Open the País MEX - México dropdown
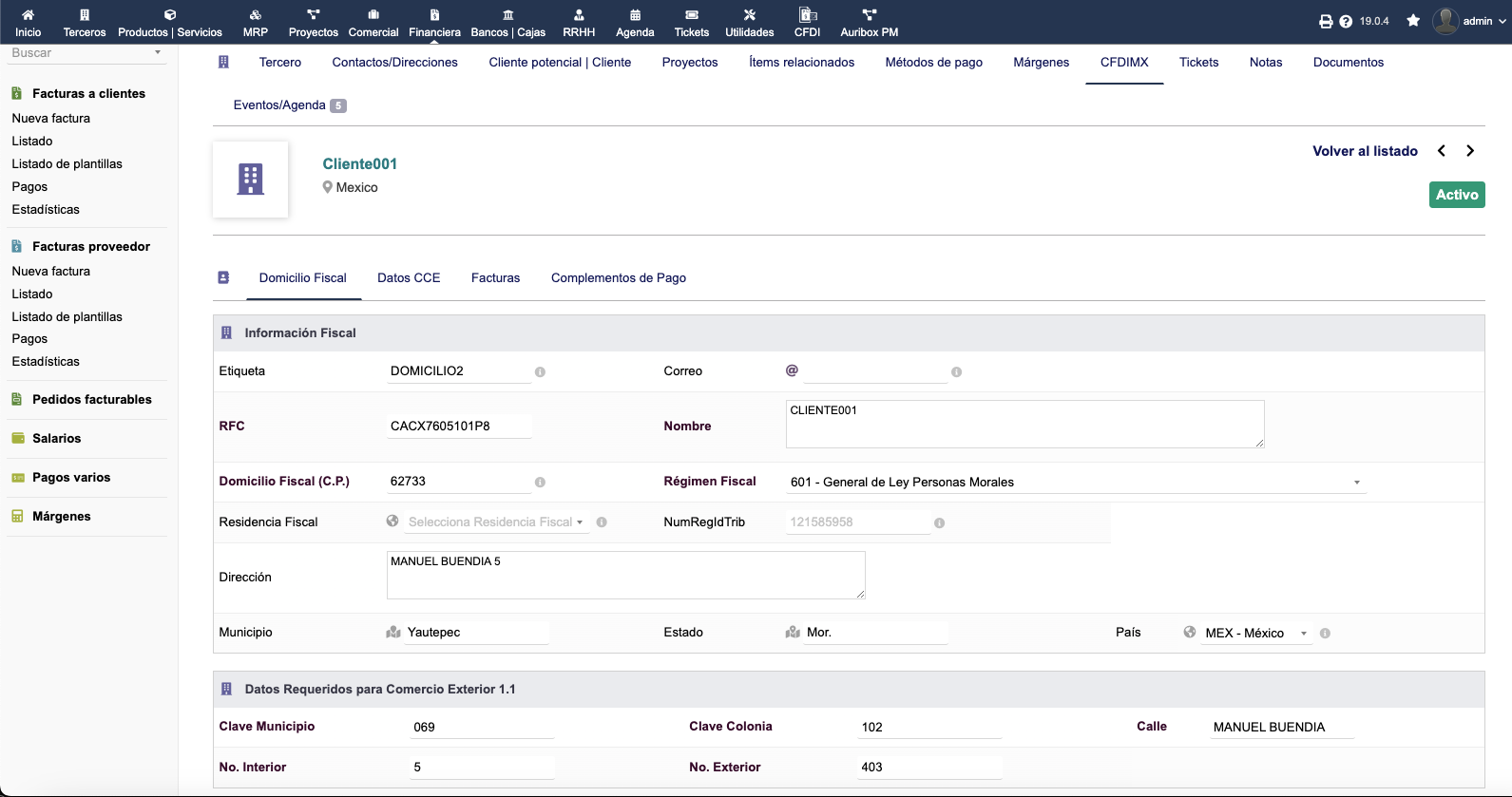The height and width of the screenshot is (797, 1512). click(1256, 633)
